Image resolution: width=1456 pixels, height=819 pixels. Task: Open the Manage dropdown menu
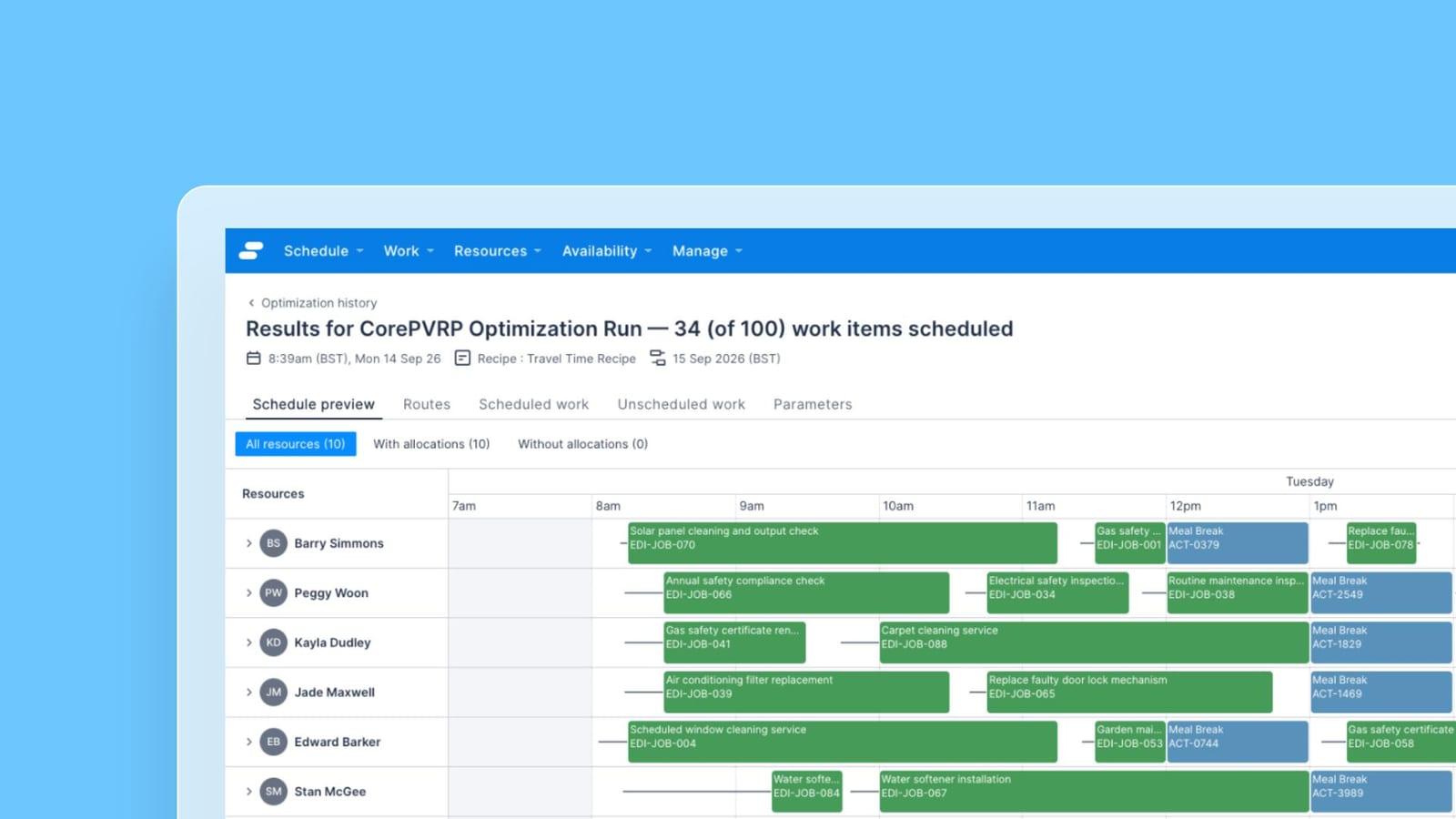click(707, 251)
